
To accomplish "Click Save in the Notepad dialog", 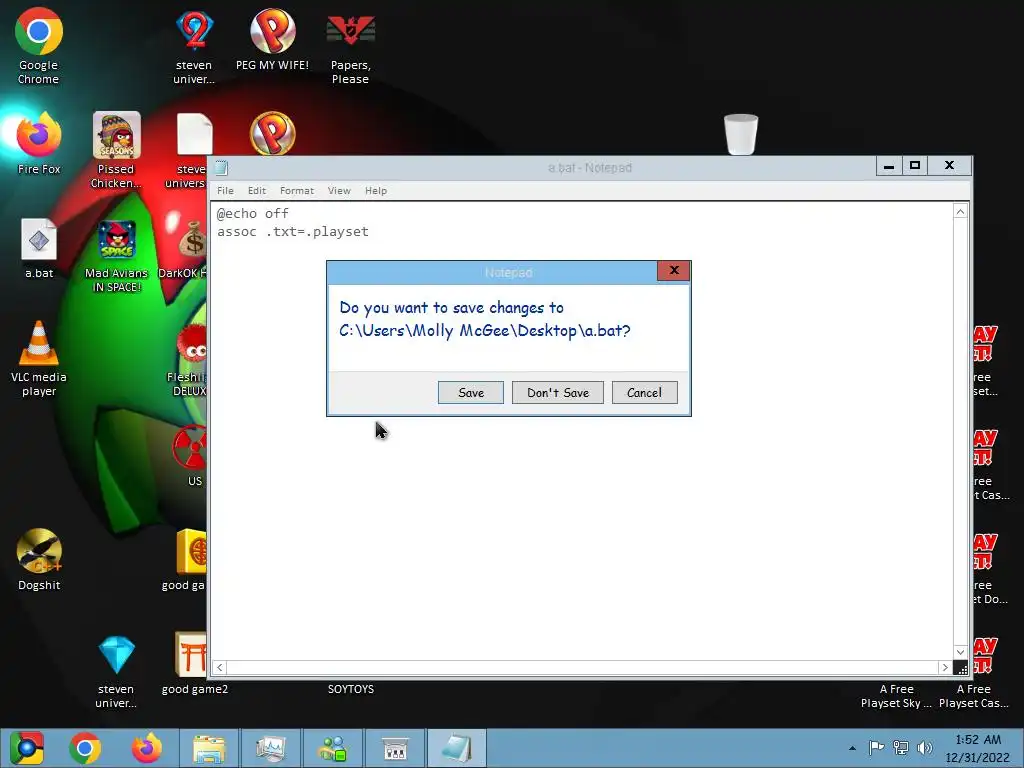I will click(471, 392).
